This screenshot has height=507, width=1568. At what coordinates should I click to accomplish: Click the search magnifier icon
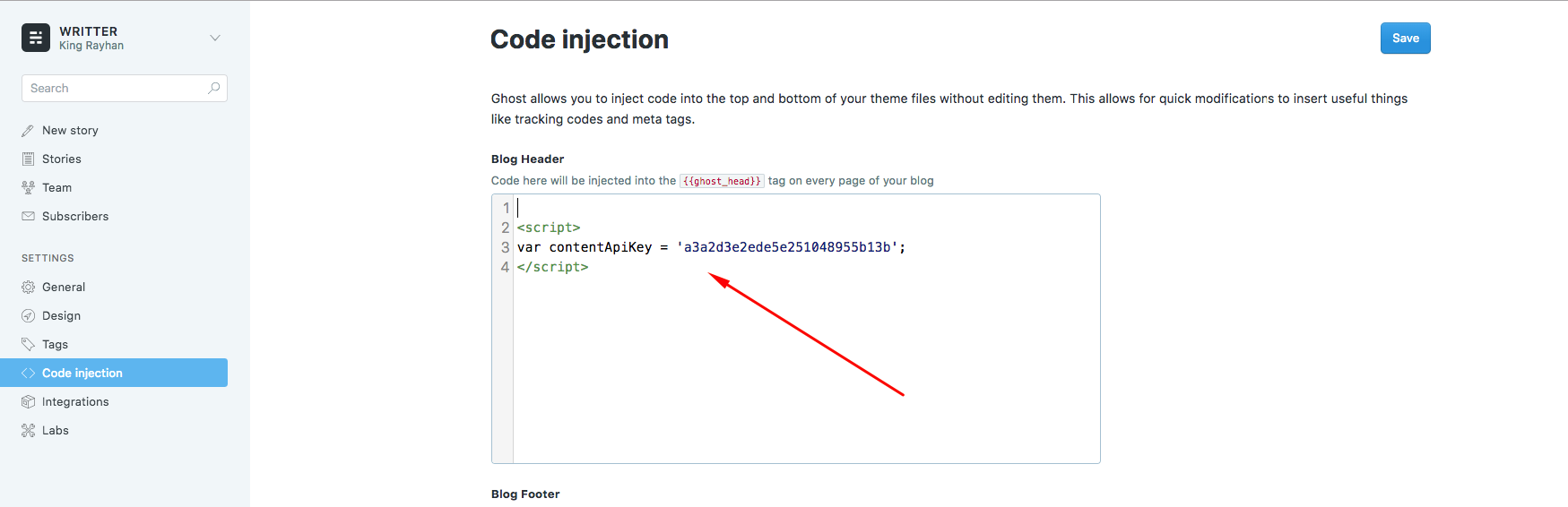click(213, 88)
